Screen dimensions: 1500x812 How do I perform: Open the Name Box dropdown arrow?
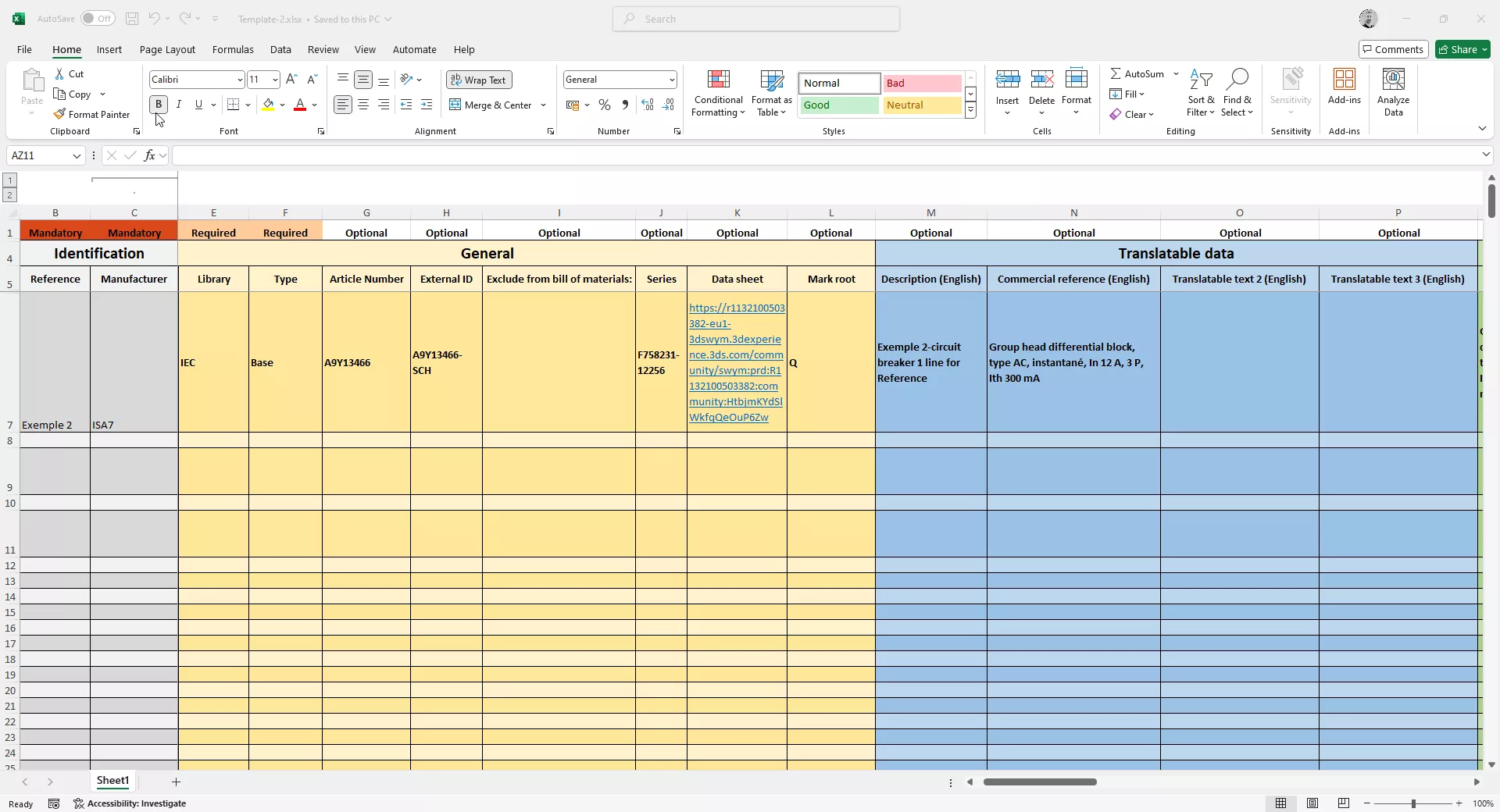point(77,156)
